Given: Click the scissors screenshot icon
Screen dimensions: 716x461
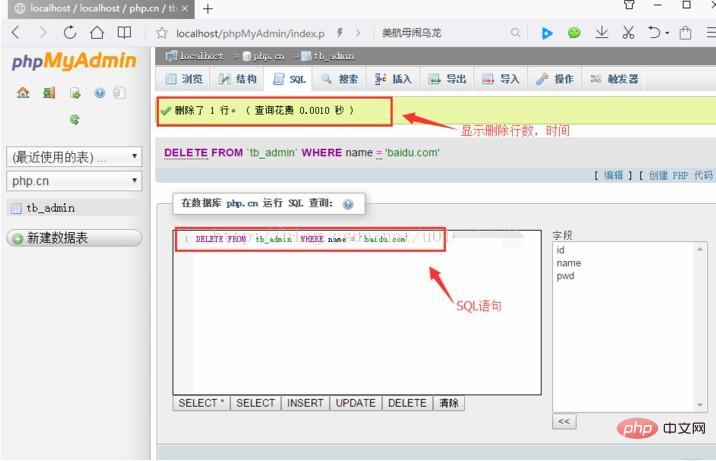Looking at the screenshot, I should point(628,32).
